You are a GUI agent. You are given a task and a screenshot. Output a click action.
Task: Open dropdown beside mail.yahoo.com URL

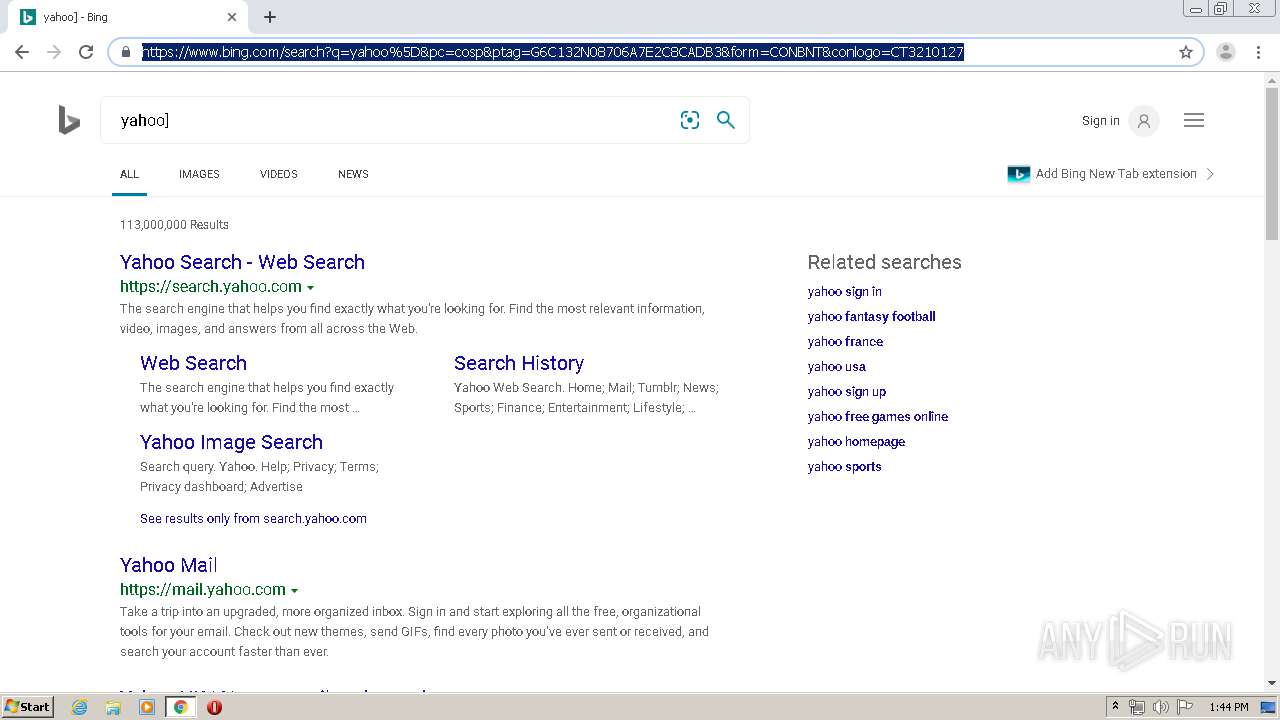(294, 591)
